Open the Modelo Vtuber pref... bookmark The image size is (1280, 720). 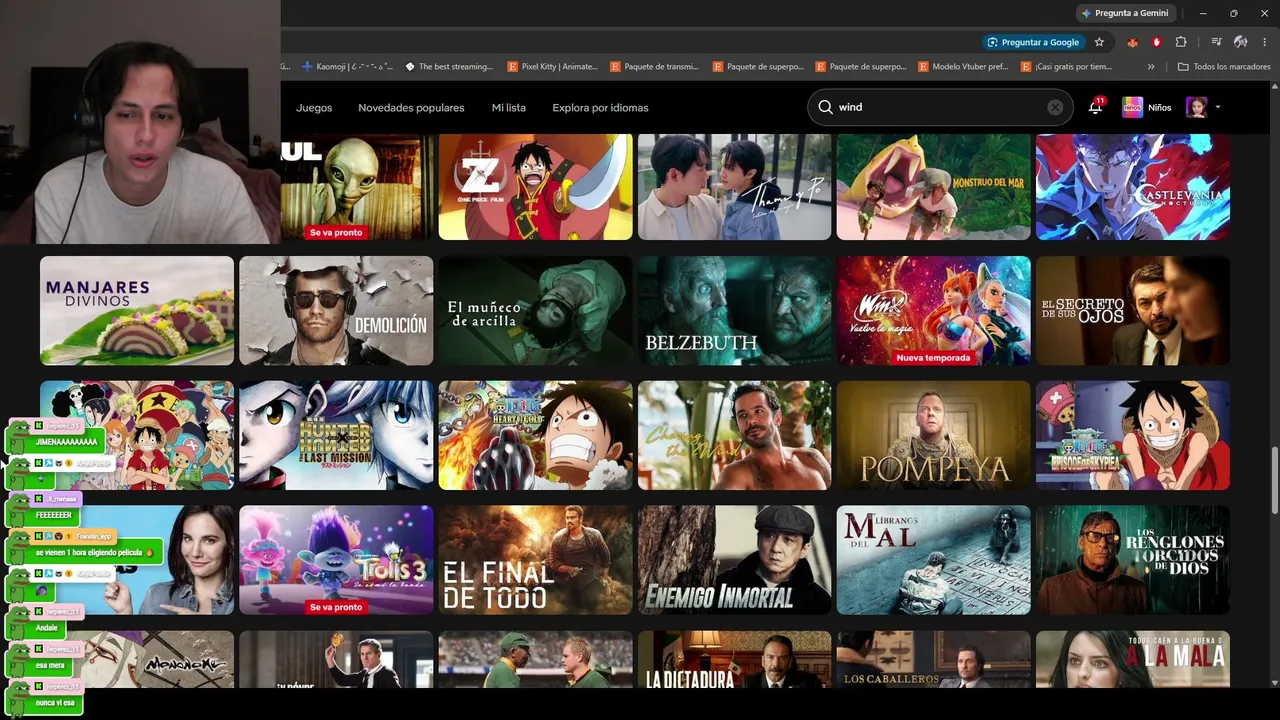pyautogui.click(x=962, y=67)
